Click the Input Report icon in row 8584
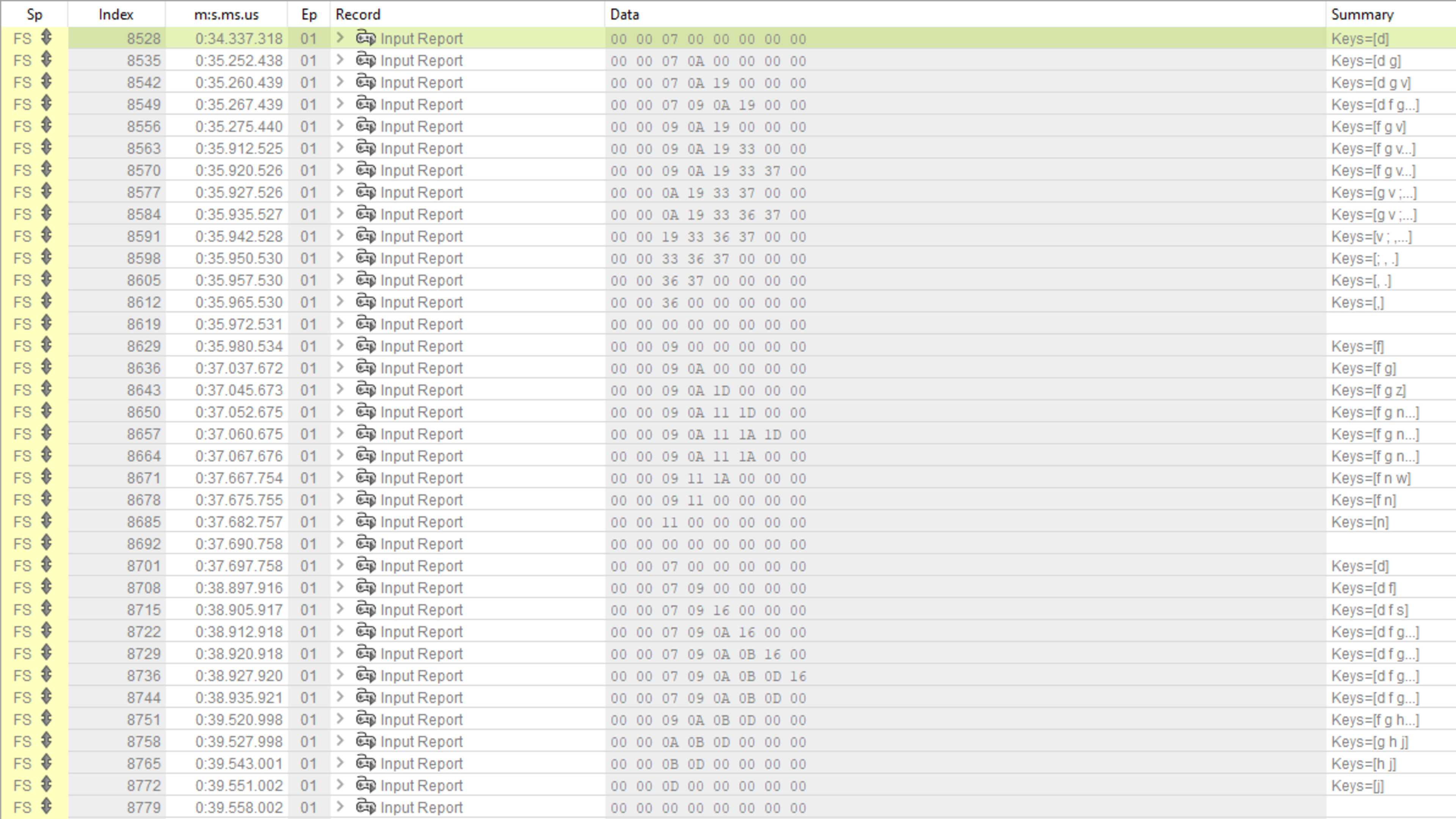The height and width of the screenshot is (819, 1456). [366, 214]
